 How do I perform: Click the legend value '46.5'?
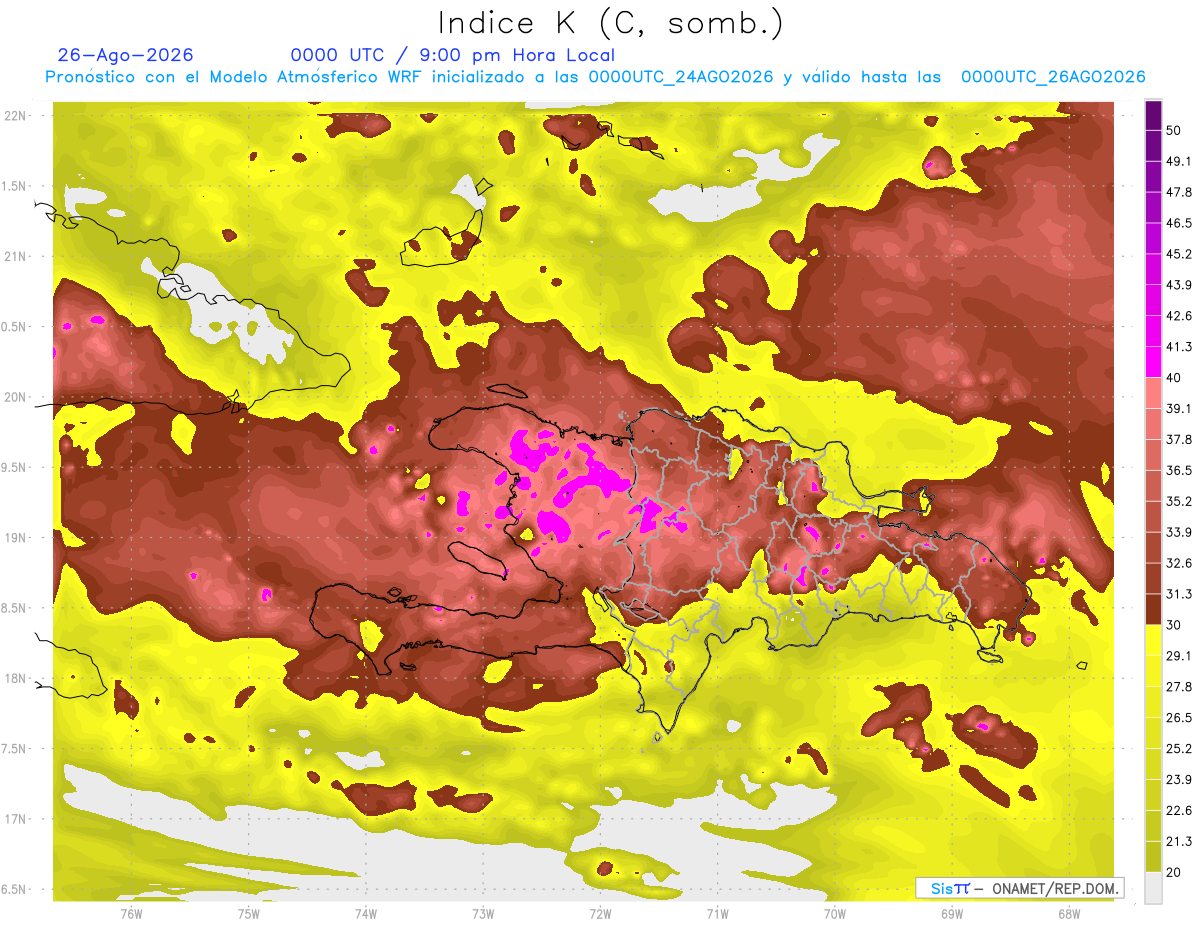pyautogui.click(x=1178, y=224)
